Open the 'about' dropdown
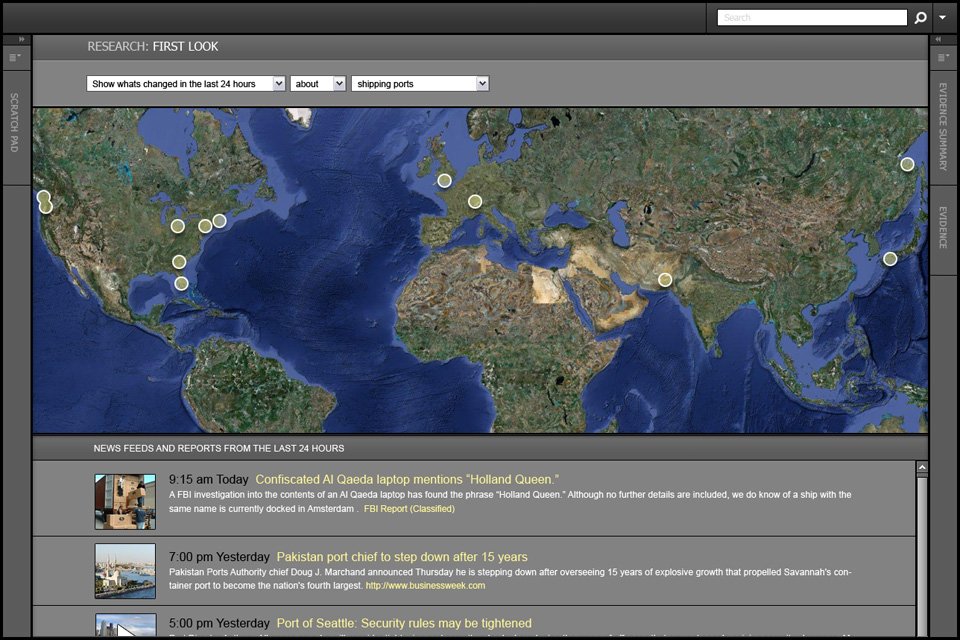The image size is (960, 640). point(318,84)
